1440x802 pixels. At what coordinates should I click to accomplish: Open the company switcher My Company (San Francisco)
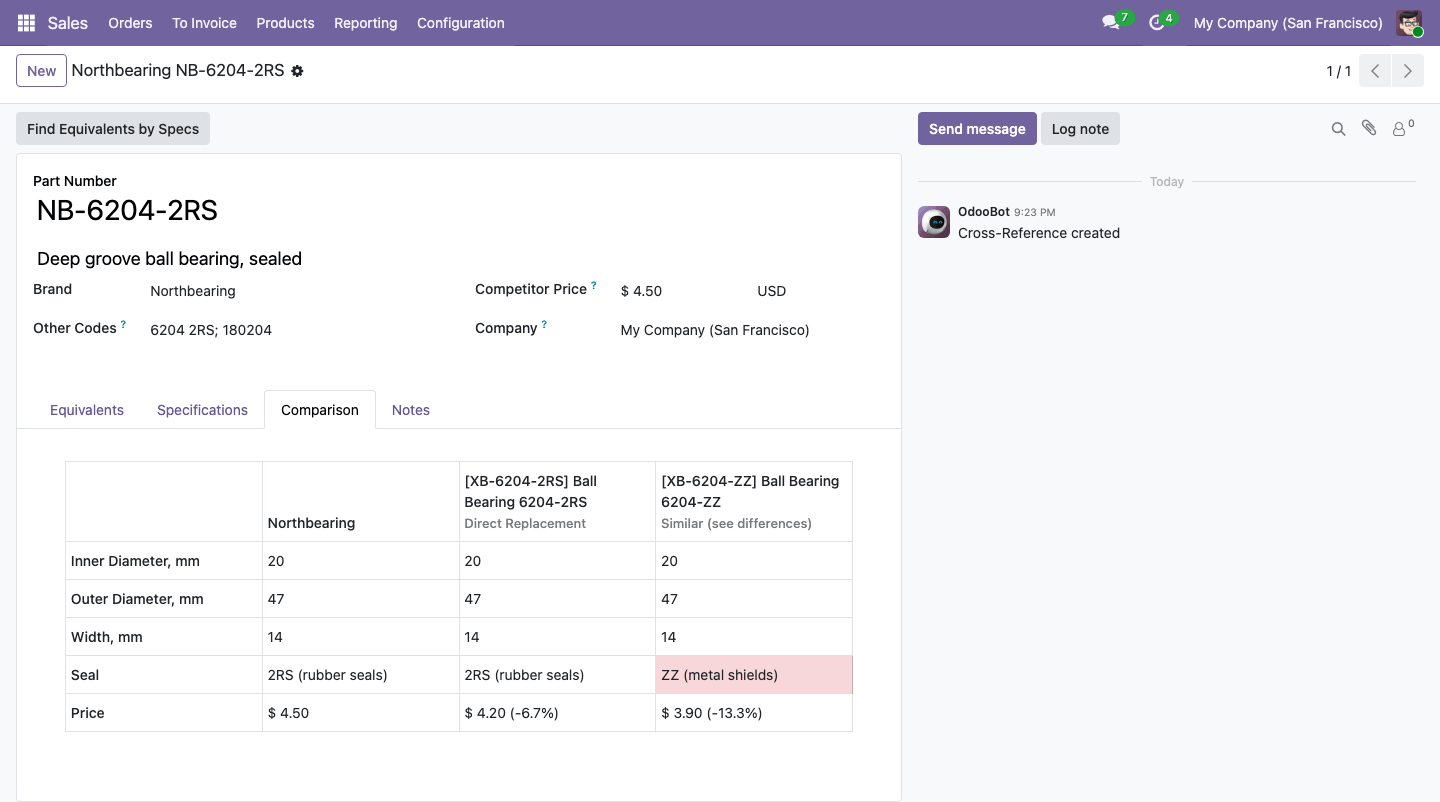click(1288, 23)
